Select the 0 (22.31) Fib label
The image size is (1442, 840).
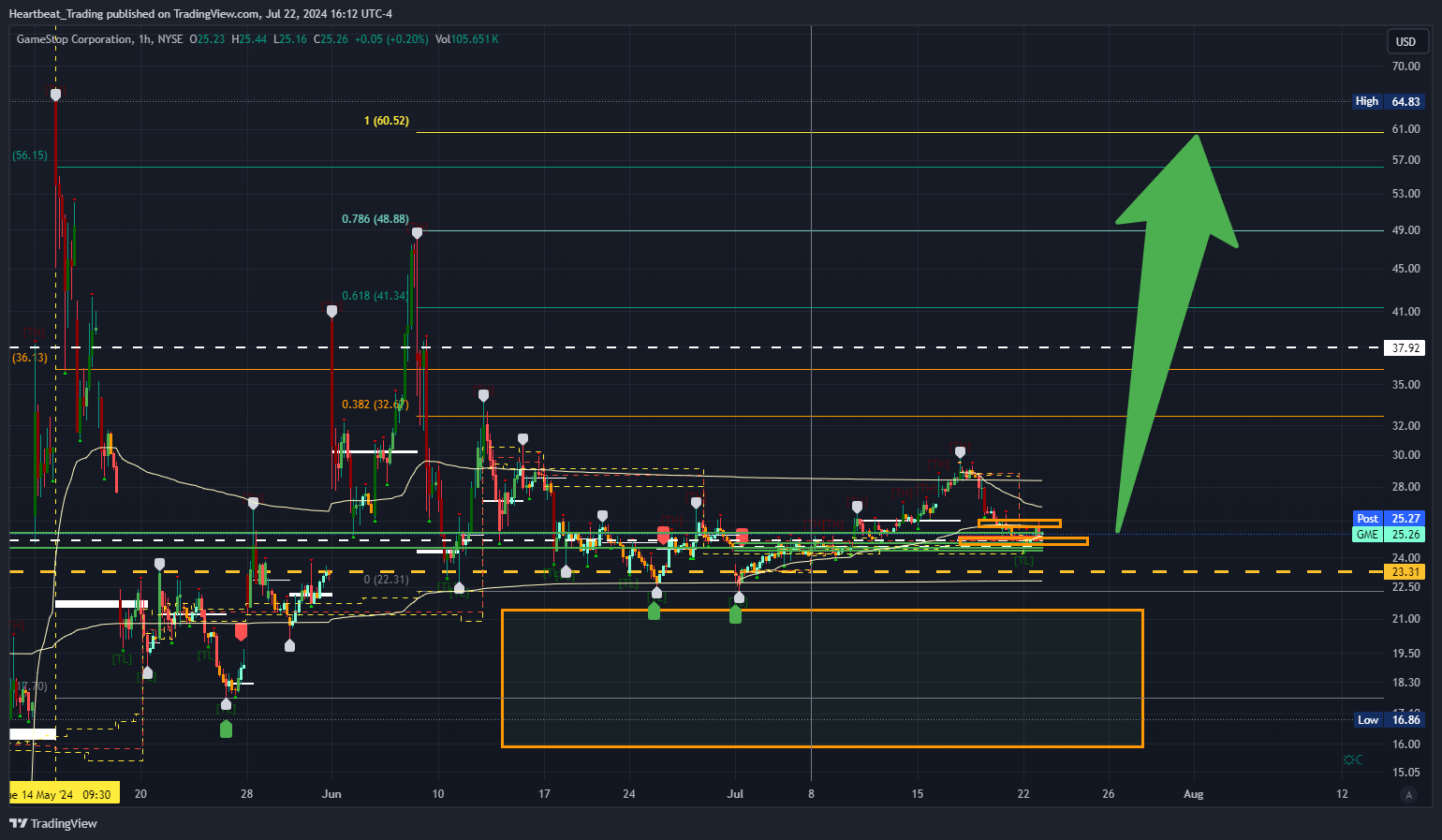(386, 580)
